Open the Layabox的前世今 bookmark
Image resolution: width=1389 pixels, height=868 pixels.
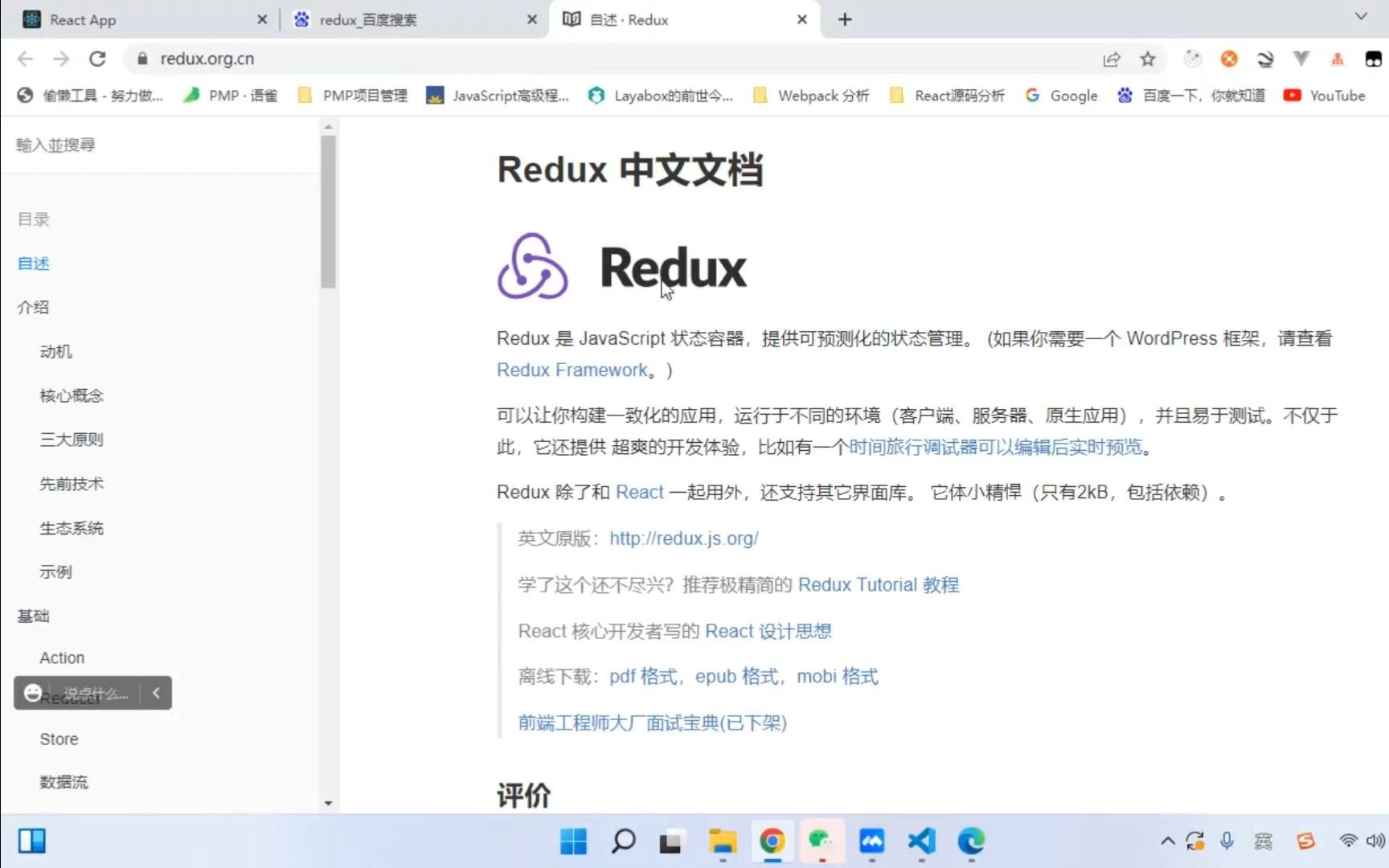[661, 96]
